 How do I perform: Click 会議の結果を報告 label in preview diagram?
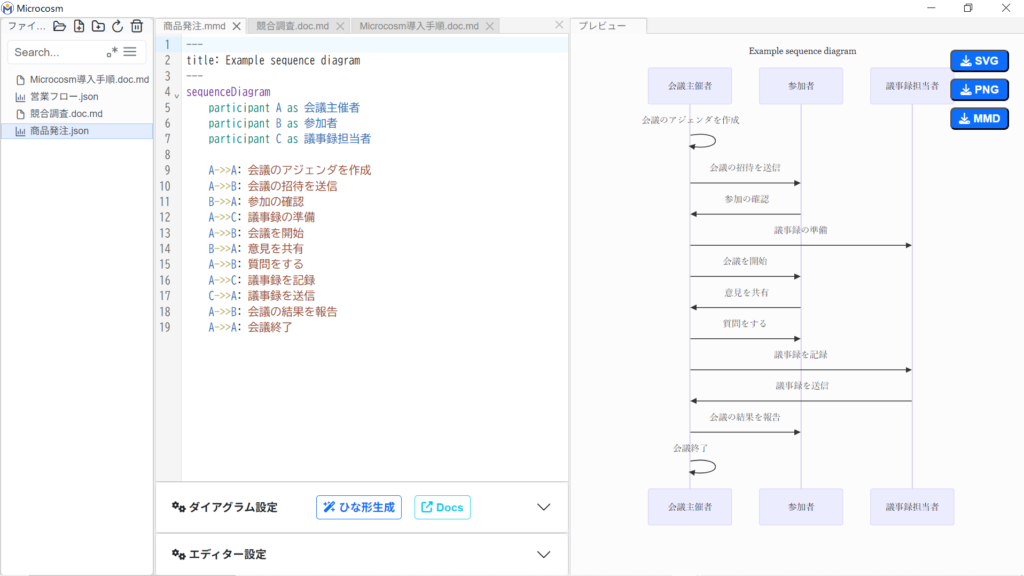745,417
